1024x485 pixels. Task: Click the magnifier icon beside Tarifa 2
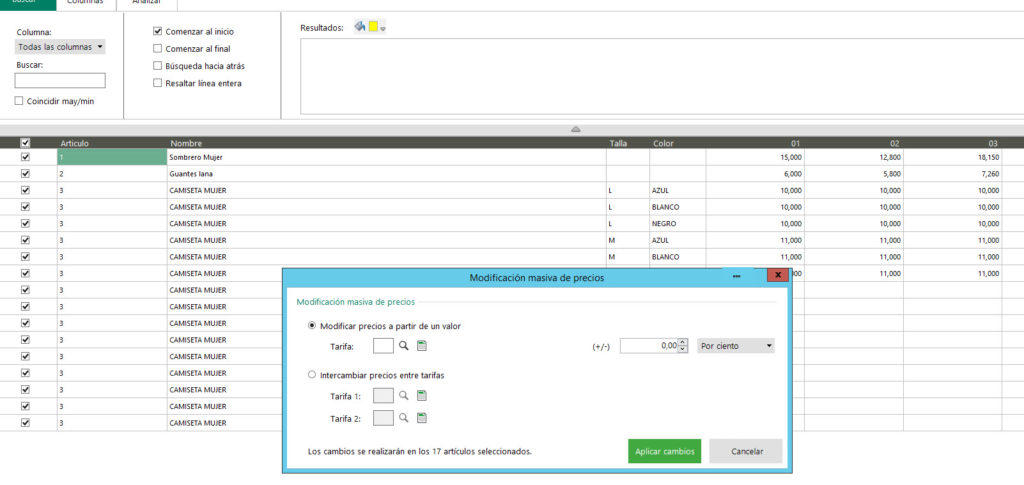pos(404,418)
